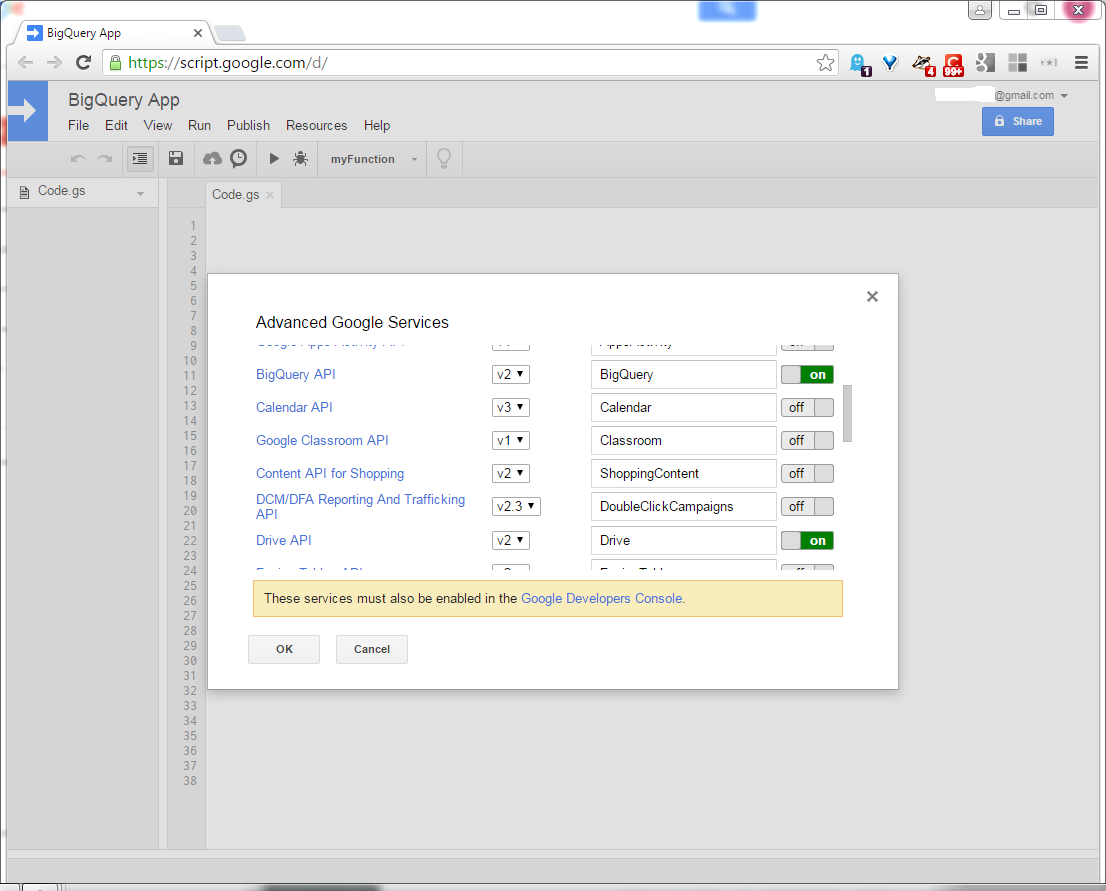Click the lightbulb hint icon

(444, 158)
